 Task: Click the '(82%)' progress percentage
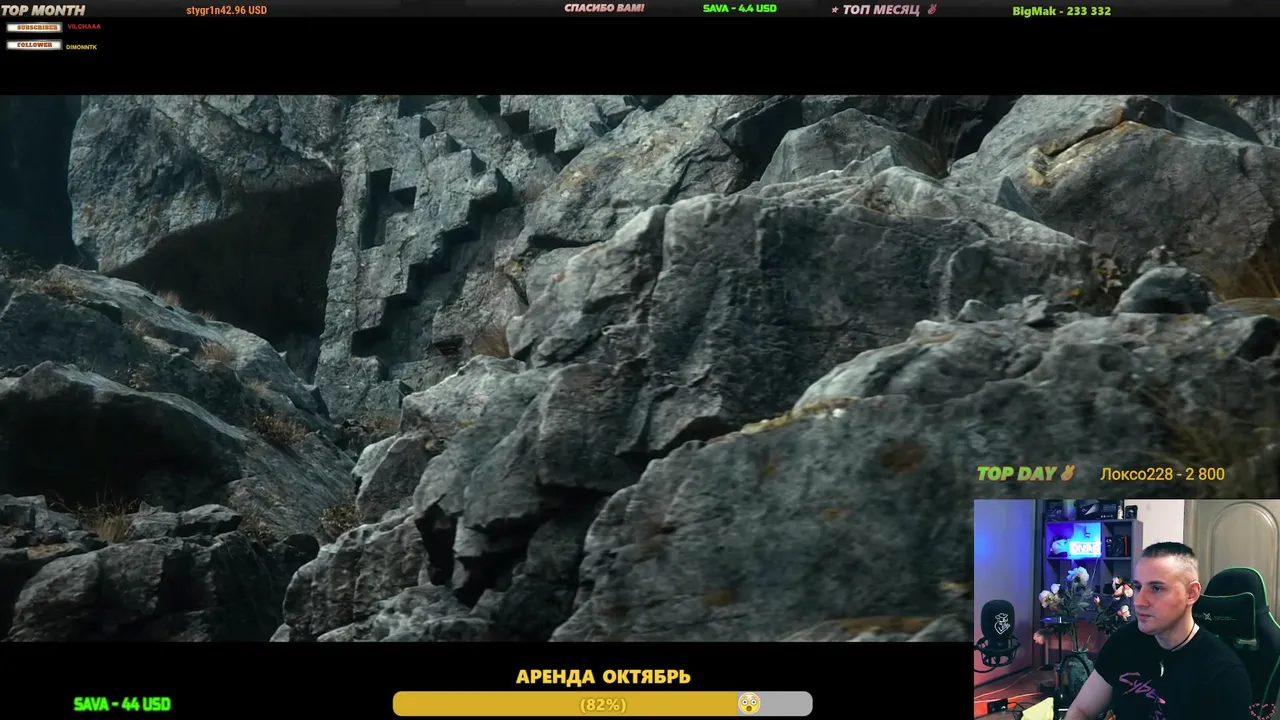603,705
